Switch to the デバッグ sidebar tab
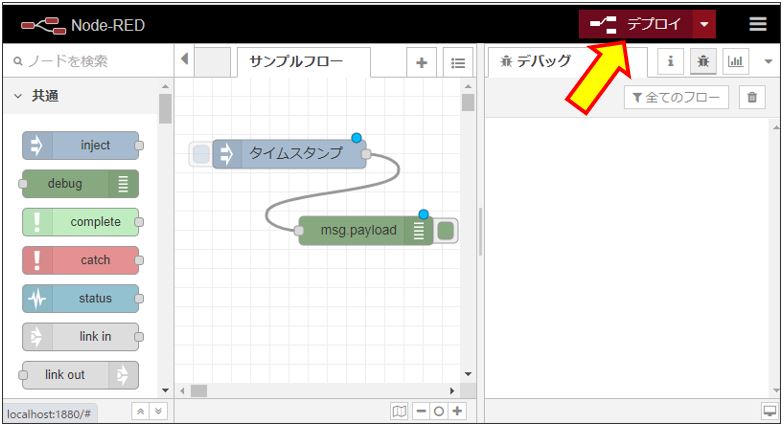The height and width of the screenshot is (428, 784). (536, 62)
